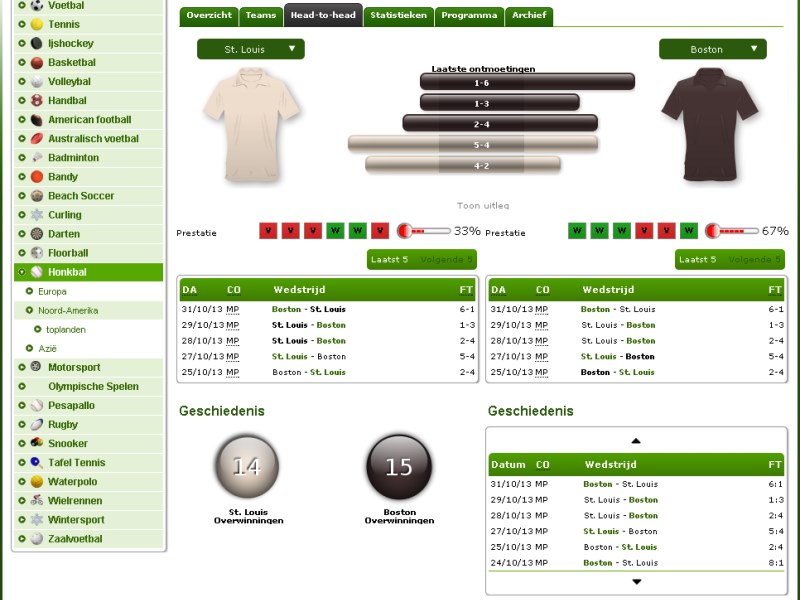Click the Ijshockey puck icon
Screen dimensions: 800x600
point(37,43)
